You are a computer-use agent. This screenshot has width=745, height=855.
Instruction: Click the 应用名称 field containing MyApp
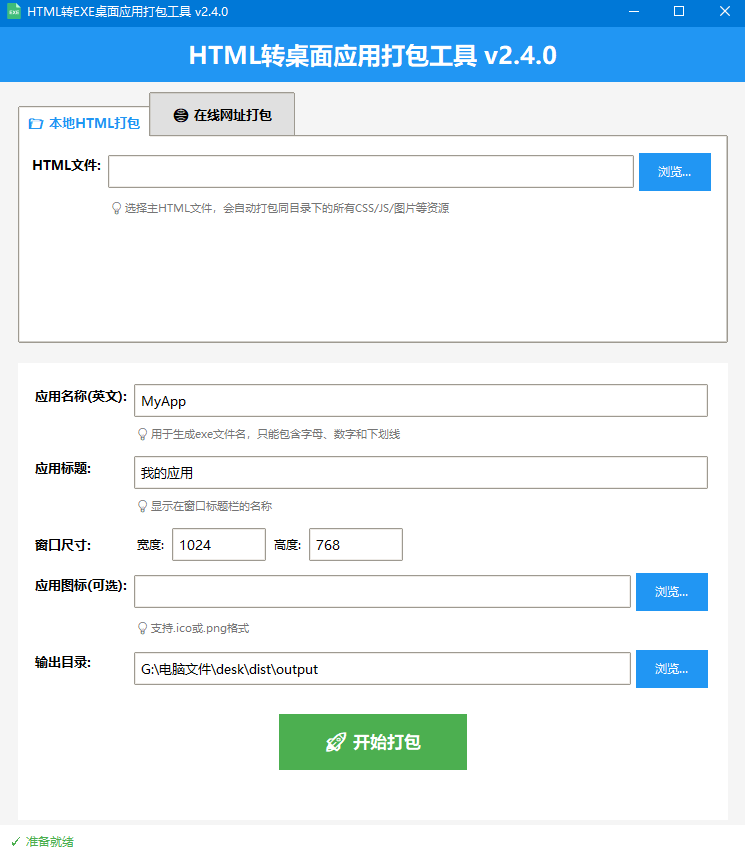(420, 401)
